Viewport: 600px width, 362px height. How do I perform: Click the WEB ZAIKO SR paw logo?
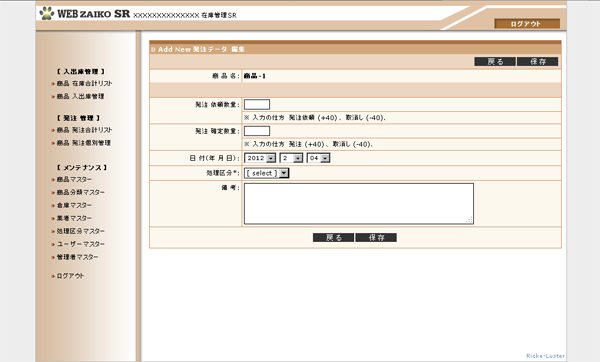[x=47, y=13]
